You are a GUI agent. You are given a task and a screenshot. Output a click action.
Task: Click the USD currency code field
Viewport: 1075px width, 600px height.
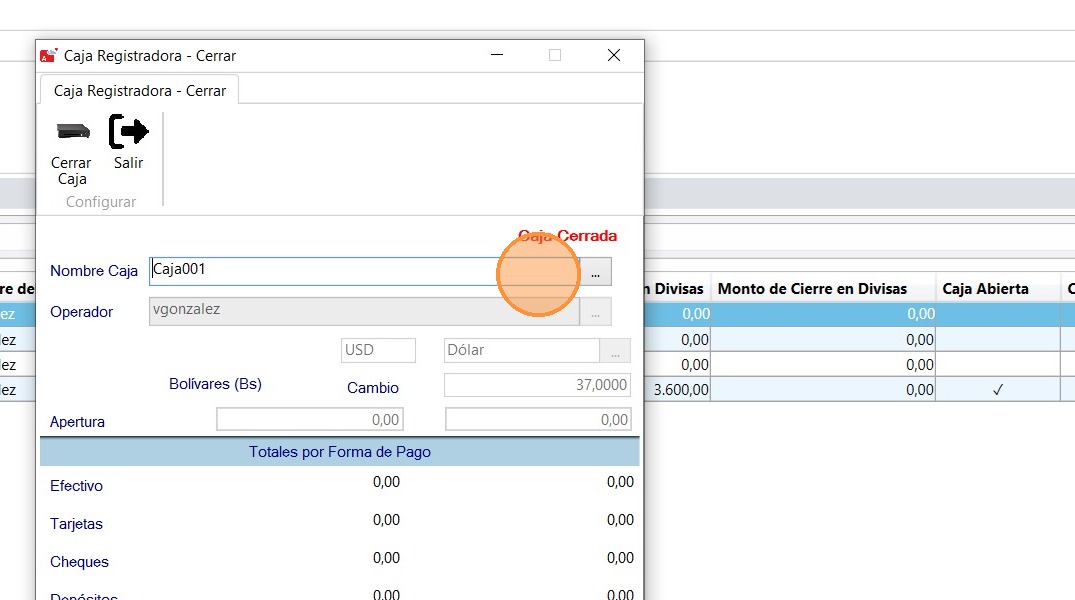coord(378,350)
